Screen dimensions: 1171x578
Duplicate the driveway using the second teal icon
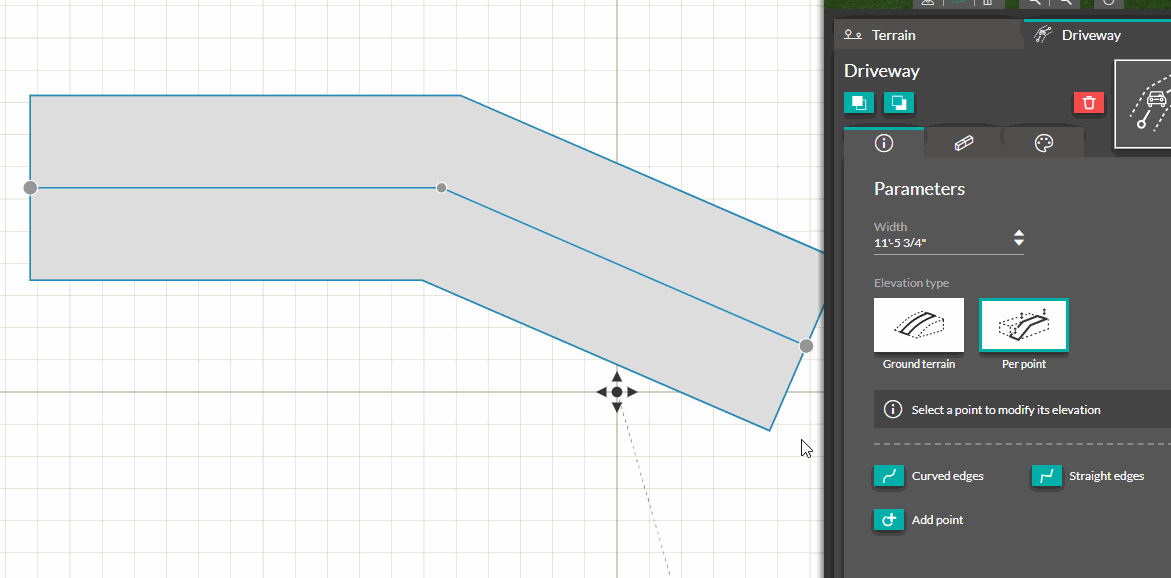898,102
